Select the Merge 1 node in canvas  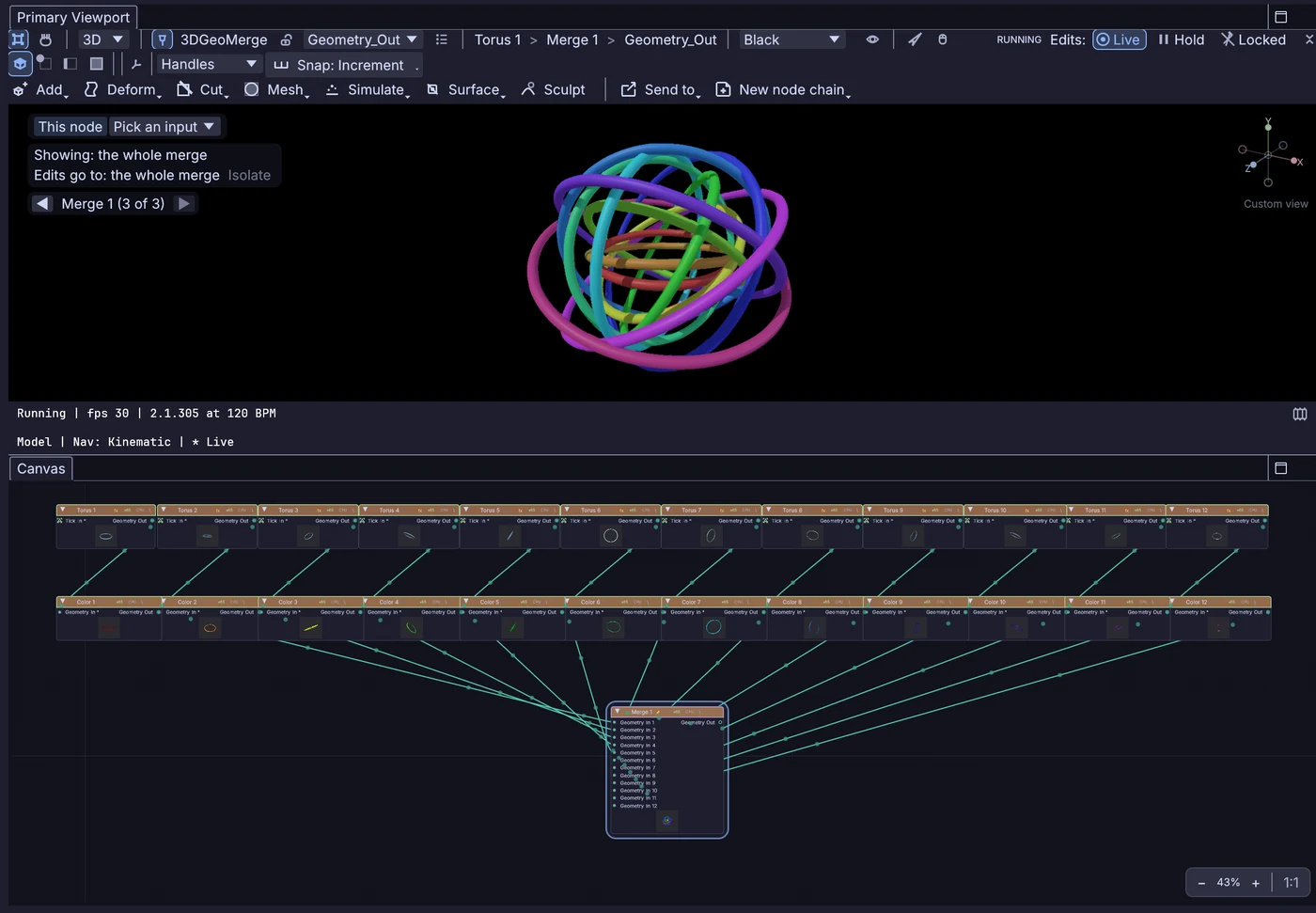point(667,769)
